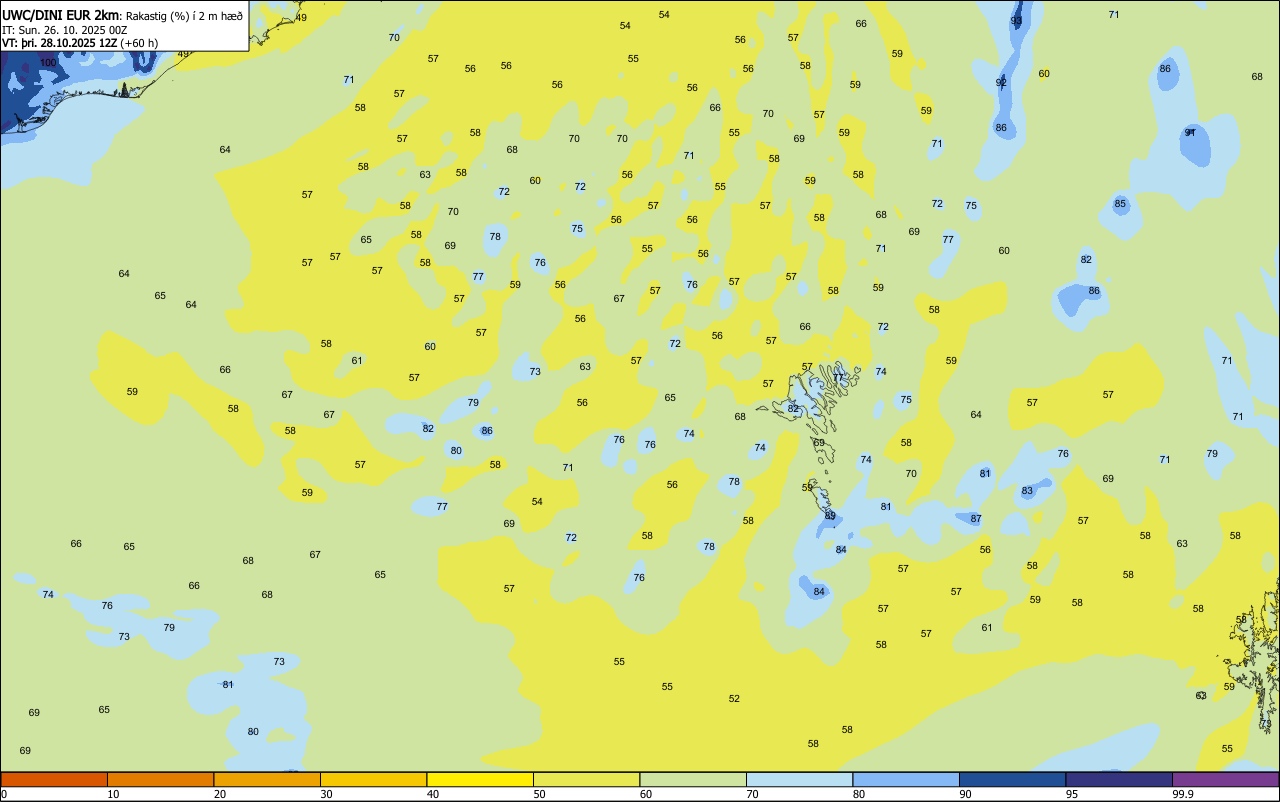Click the 20–30 amber legend swatch
The image size is (1280, 802).
pos(267,779)
